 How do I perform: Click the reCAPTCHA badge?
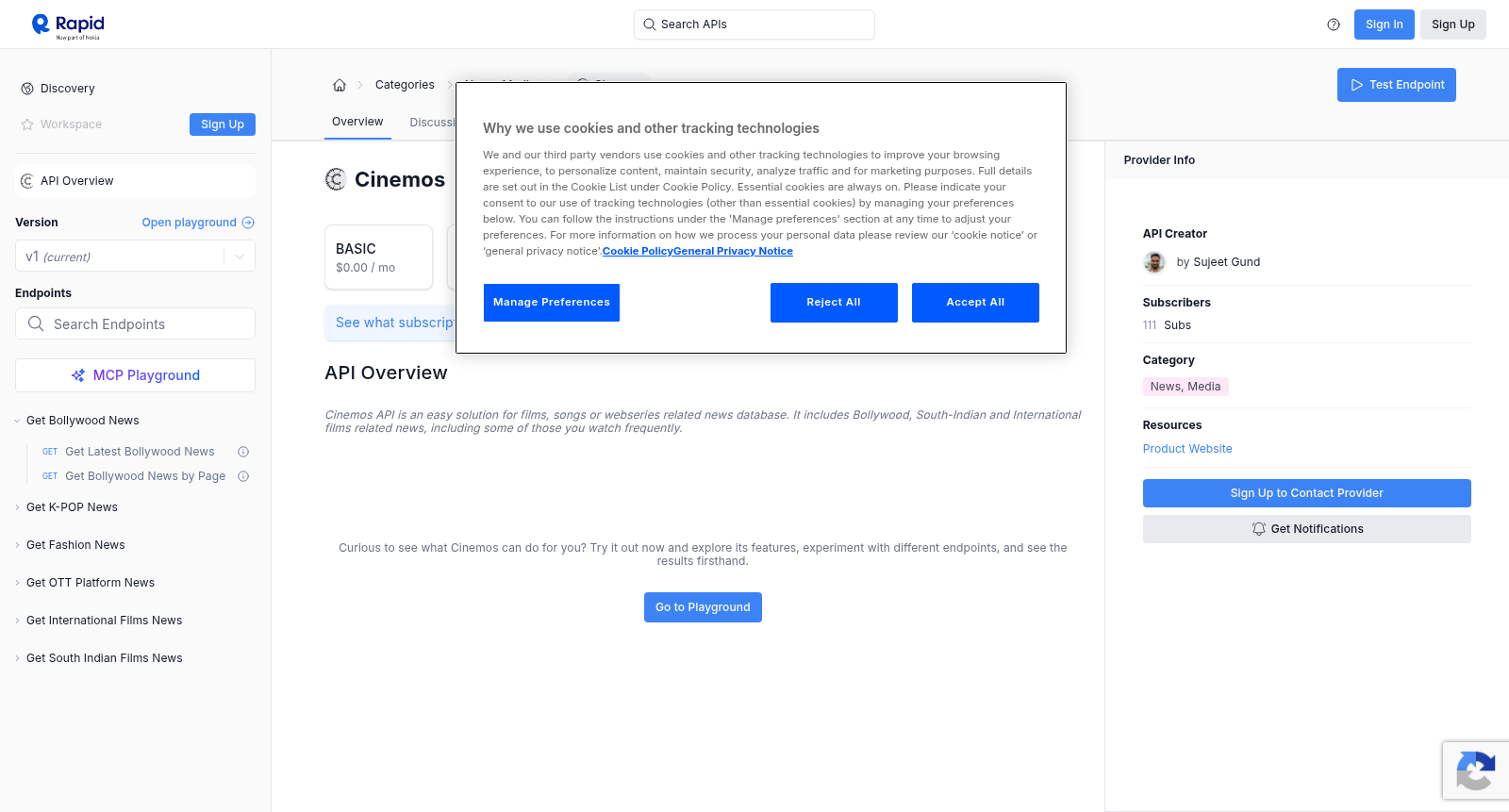(x=1476, y=771)
